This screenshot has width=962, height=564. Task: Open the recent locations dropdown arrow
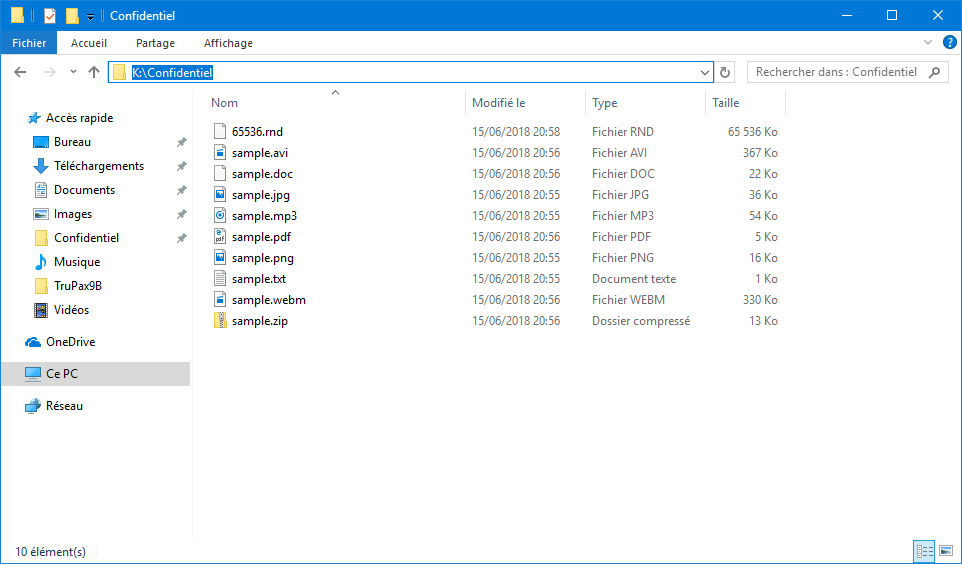pyautogui.click(x=73, y=72)
